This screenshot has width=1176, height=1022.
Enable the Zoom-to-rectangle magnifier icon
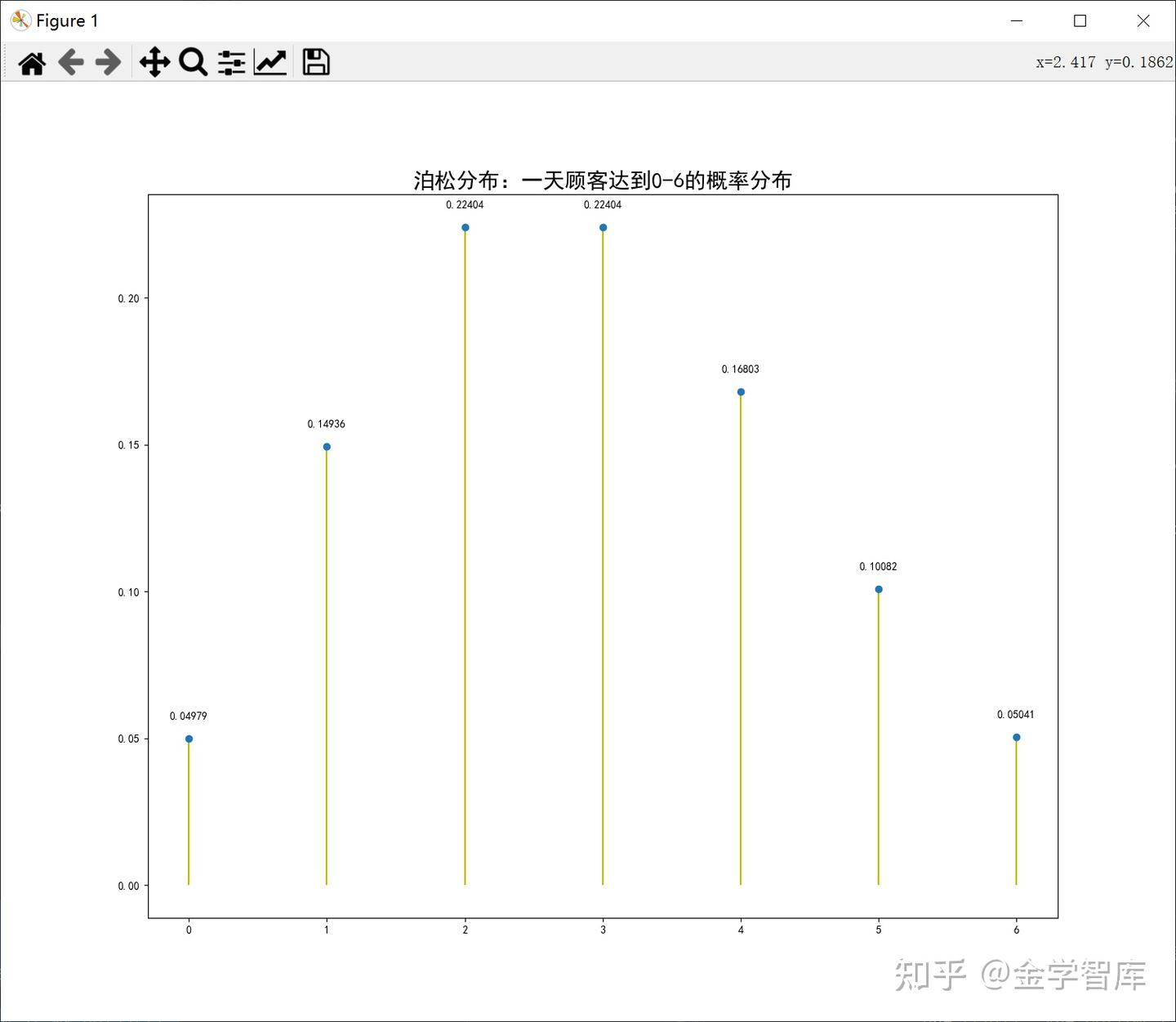pos(193,61)
